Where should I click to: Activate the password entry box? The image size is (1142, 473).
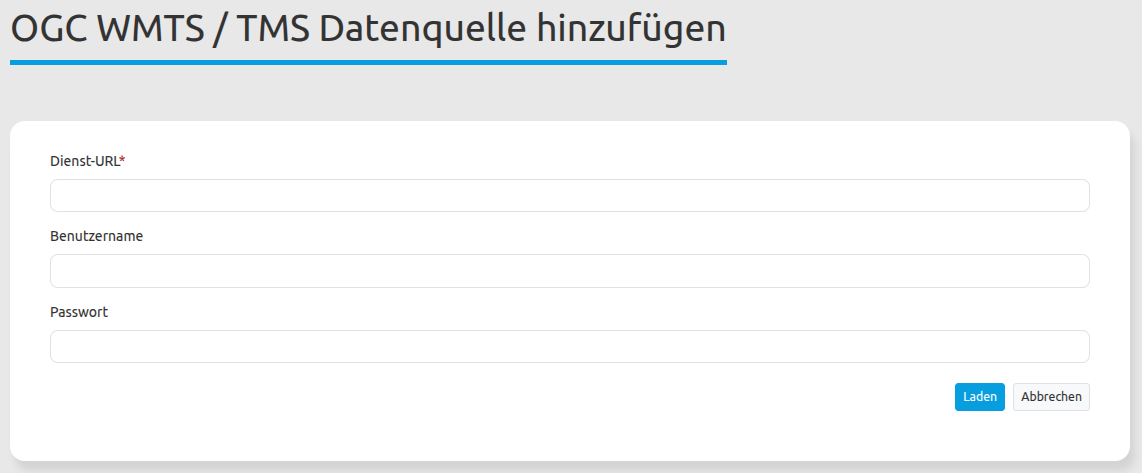point(569,347)
